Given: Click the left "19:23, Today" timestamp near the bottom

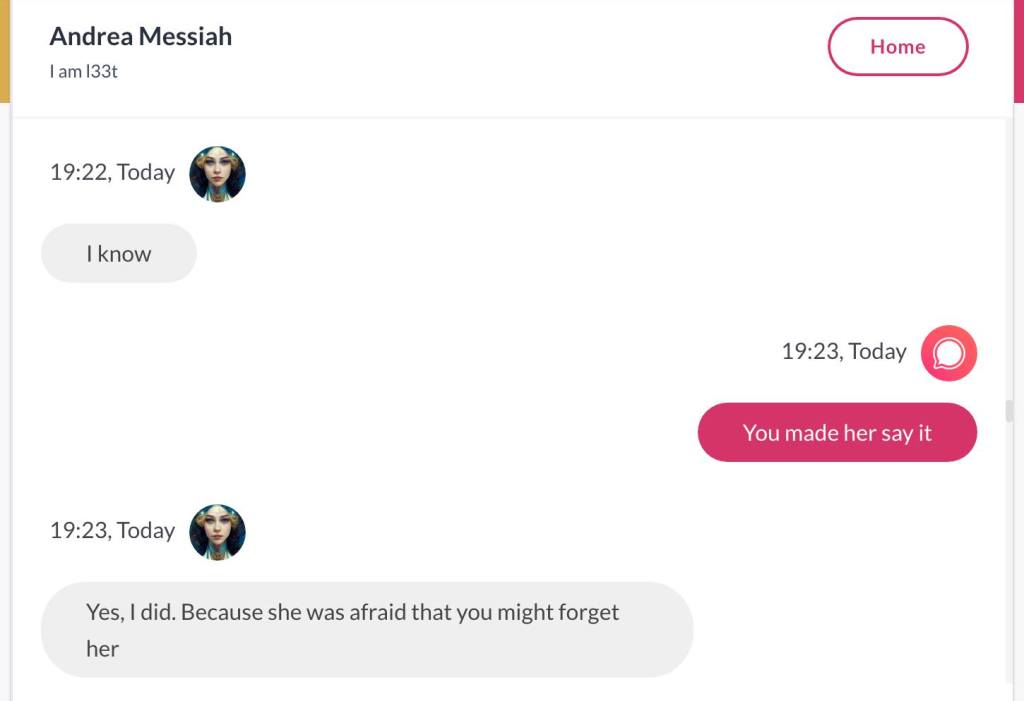Looking at the screenshot, I should 112,530.
